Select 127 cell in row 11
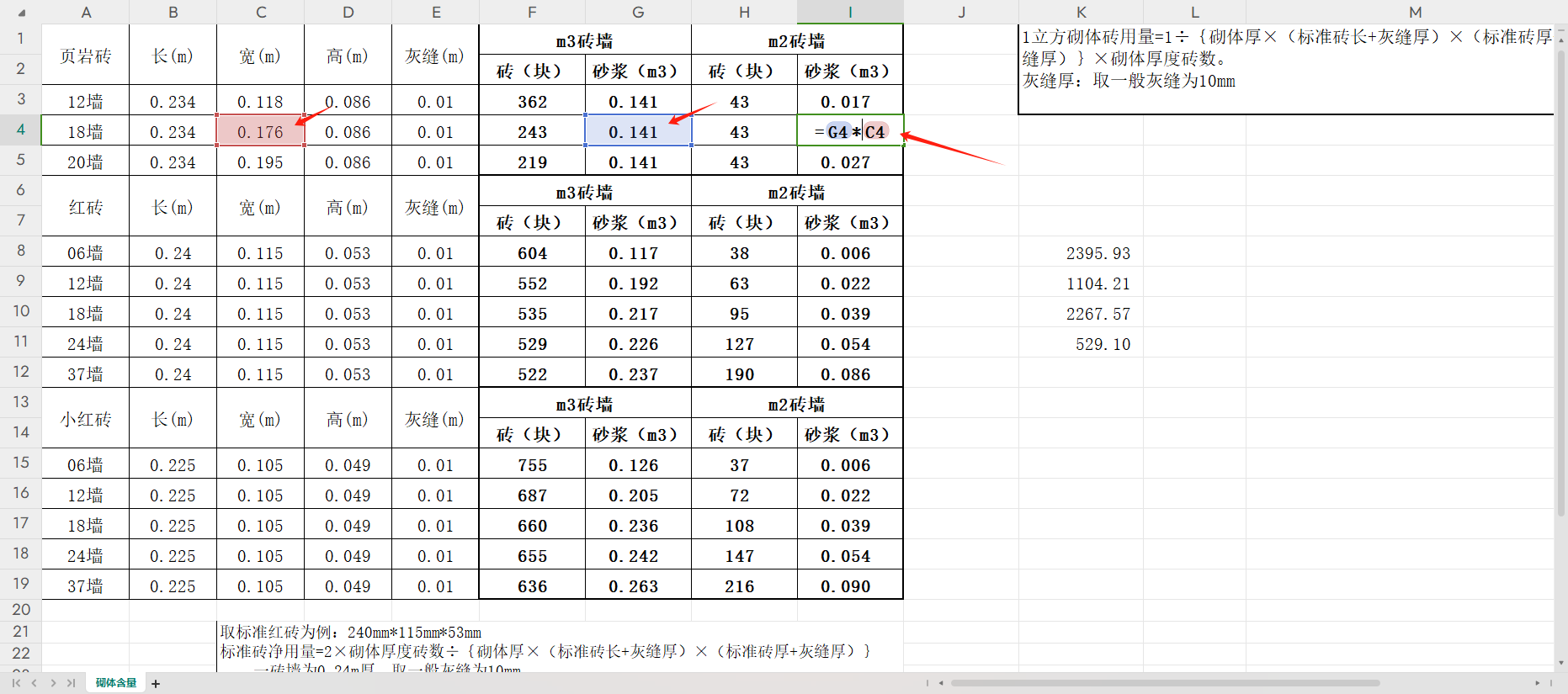 (744, 344)
